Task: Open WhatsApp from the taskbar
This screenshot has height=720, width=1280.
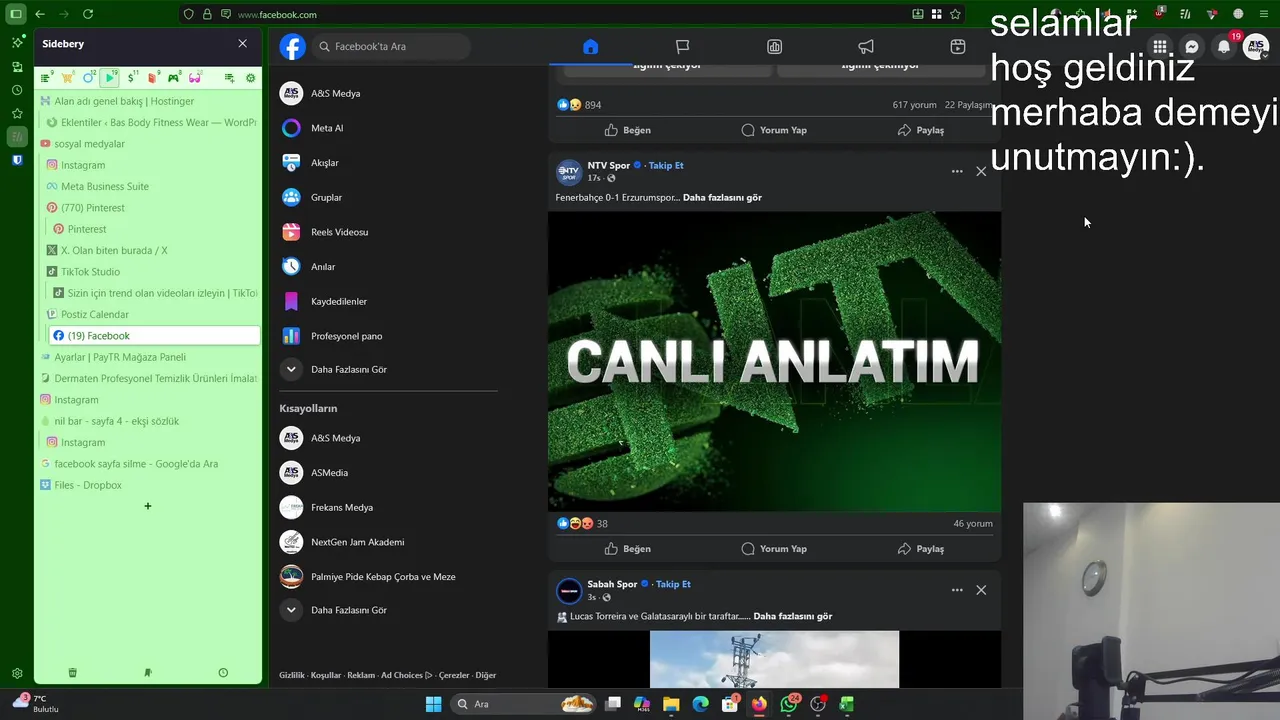Action: click(x=789, y=704)
